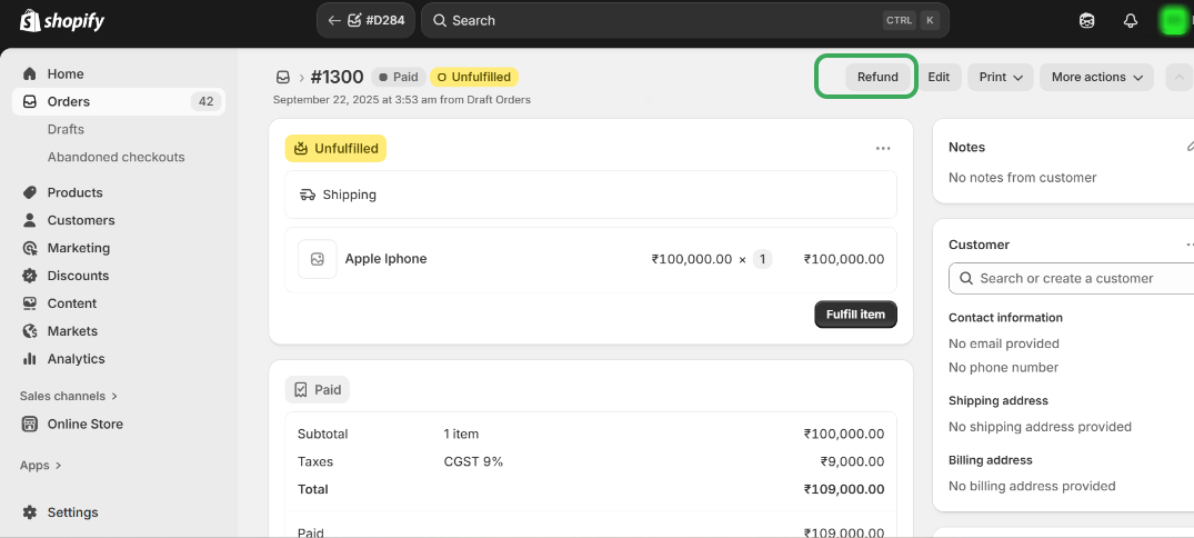Open Analytics in the sidebar
Viewport: 1194px width, 538px height.
coord(75,359)
